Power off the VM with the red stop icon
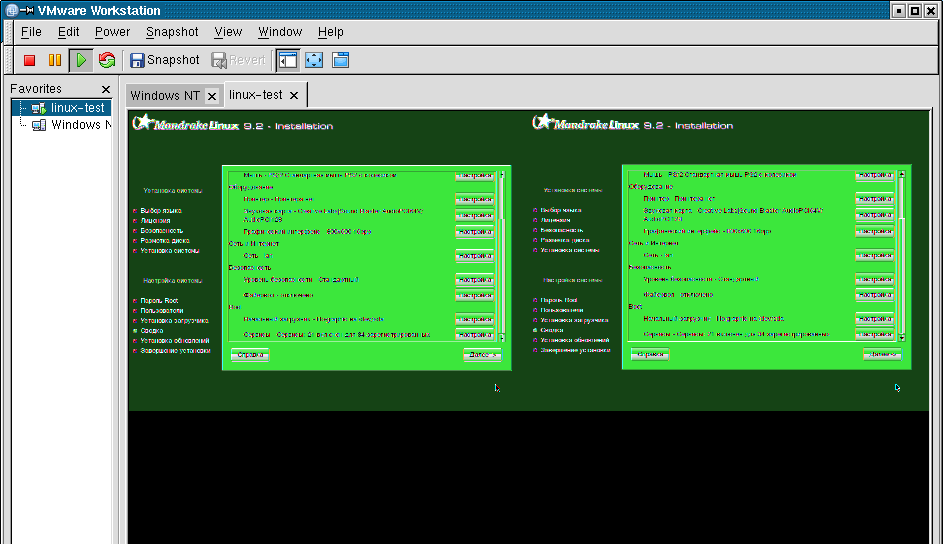Image resolution: width=943 pixels, height=544 pixels. click(x=29, y=60)
